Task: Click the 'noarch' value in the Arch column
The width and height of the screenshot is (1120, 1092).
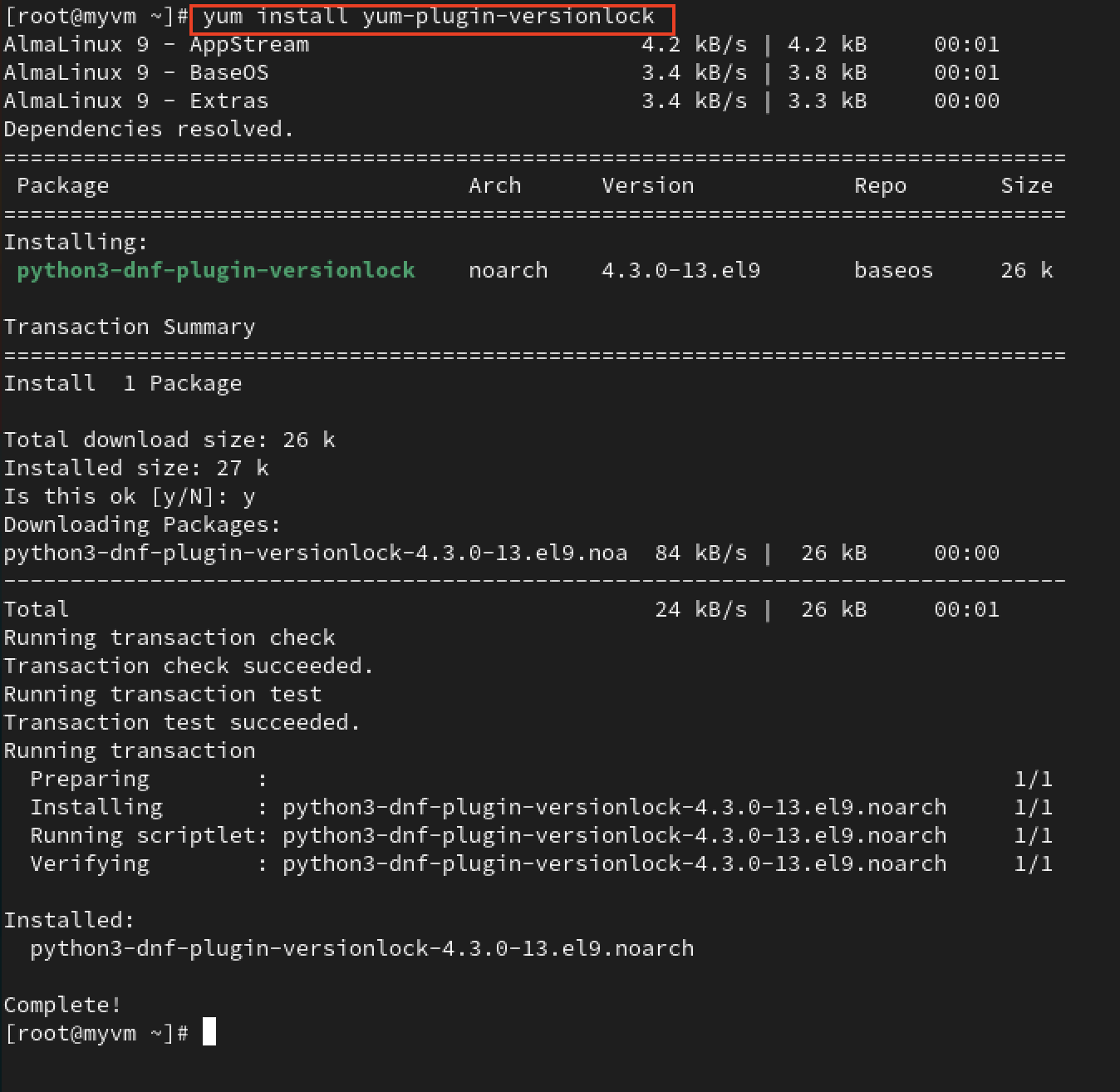Action: [x=508, y=270]
